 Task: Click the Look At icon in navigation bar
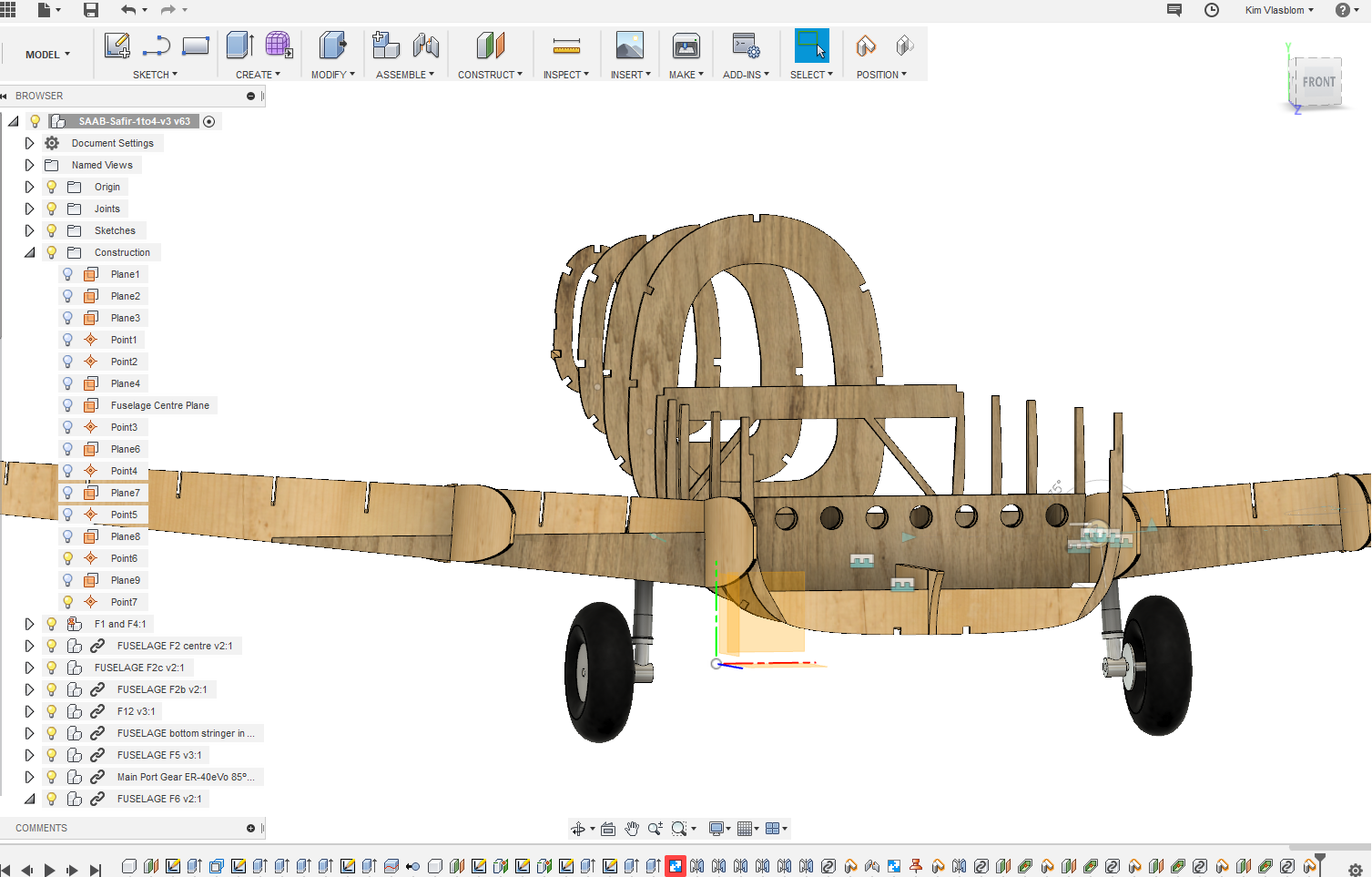608,829
